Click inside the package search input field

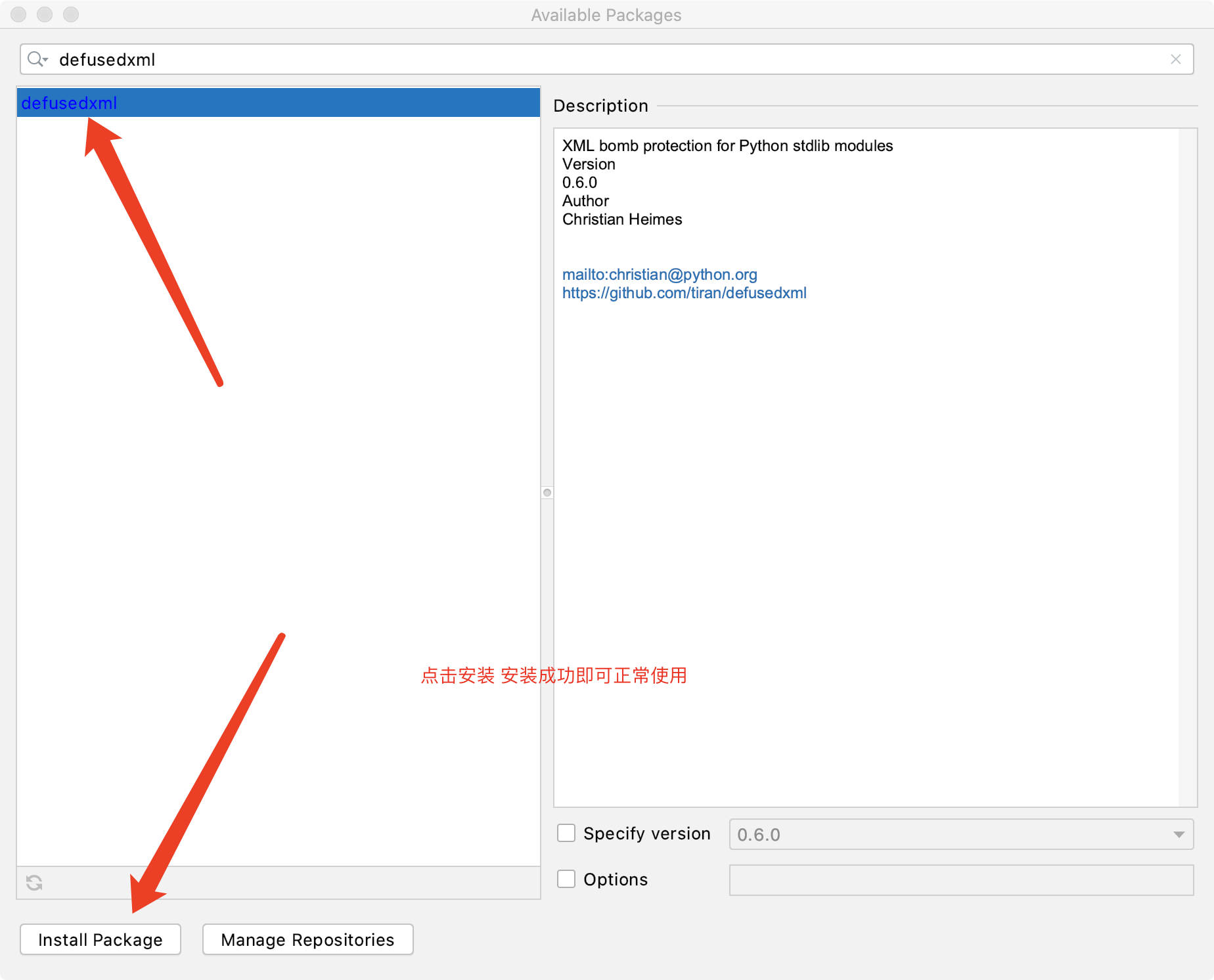tap(263, 59)
